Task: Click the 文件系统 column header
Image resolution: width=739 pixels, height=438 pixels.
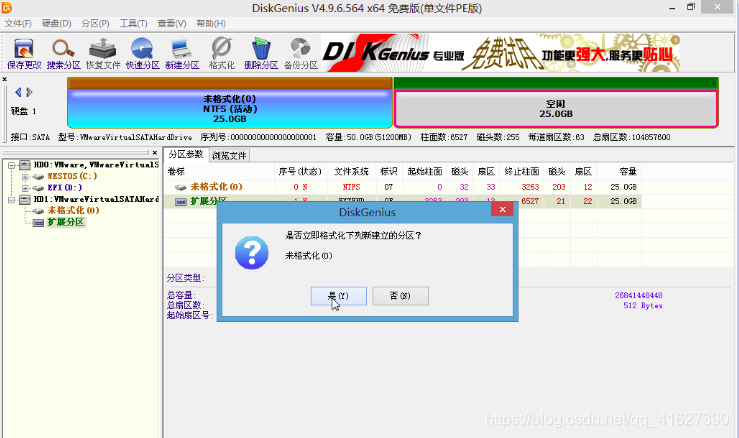Action: click(351, 172)
